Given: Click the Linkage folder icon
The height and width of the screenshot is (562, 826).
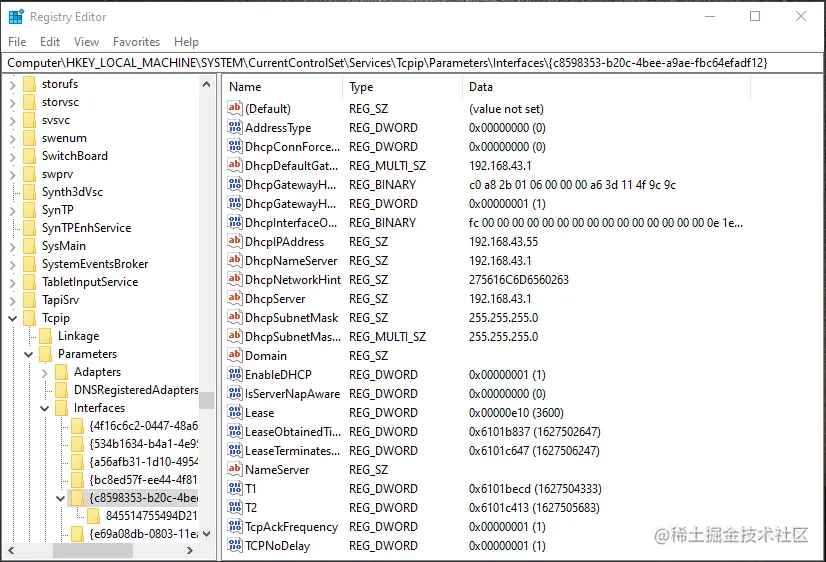Looking at the screenshot, I should point(45,336).
